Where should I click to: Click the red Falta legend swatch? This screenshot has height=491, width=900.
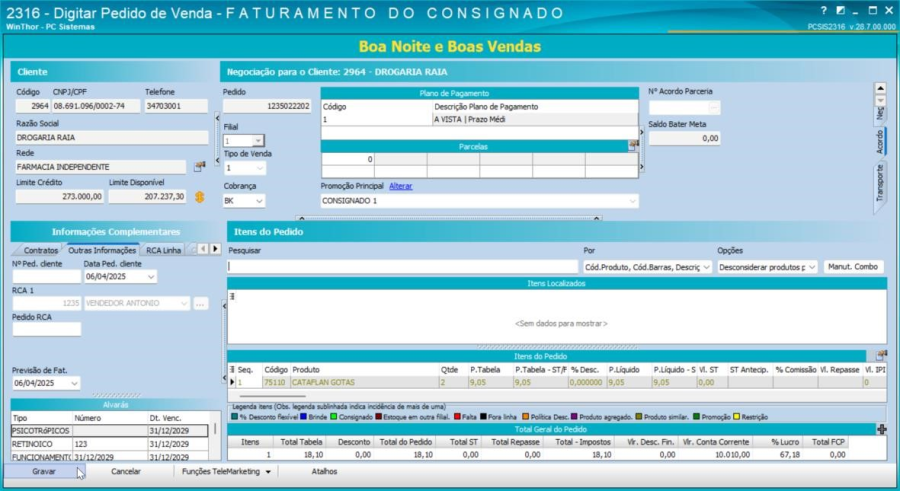tap(457, 417)
